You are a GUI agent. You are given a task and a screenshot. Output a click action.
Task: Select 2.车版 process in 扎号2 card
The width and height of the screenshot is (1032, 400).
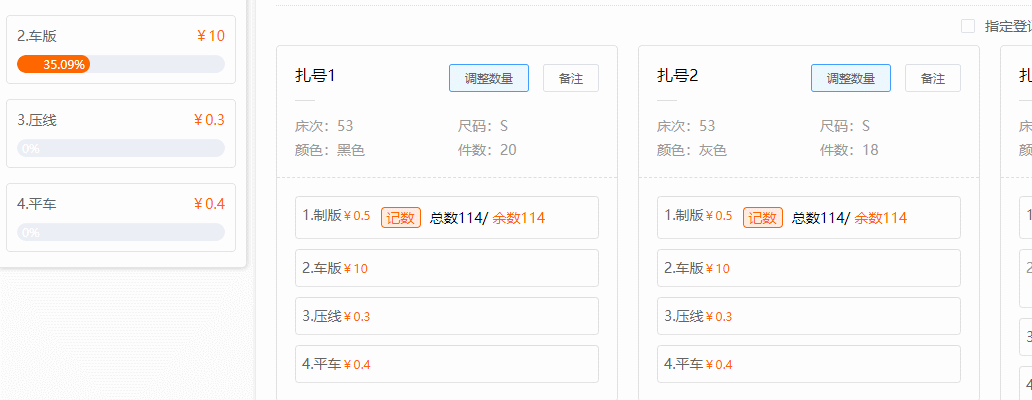[808, 268]
